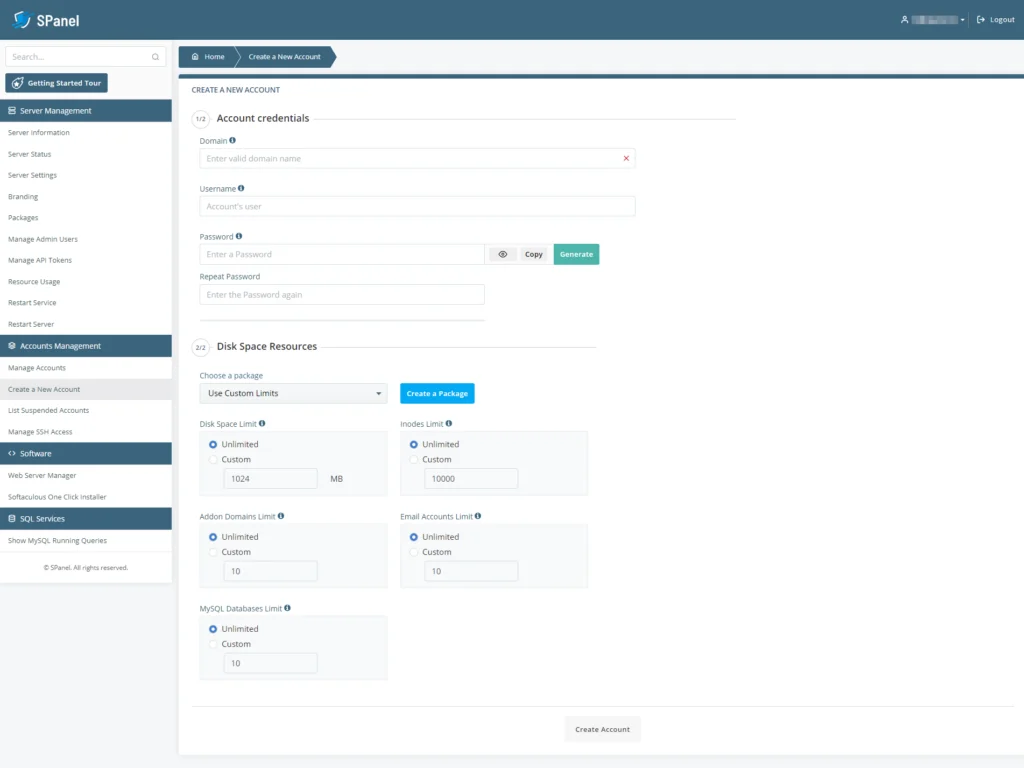Viewport: 1024px width, 768px height.
Task: Select Custom for Disk Space Limit
Action: pyautogui.click(x=211, y=459)
